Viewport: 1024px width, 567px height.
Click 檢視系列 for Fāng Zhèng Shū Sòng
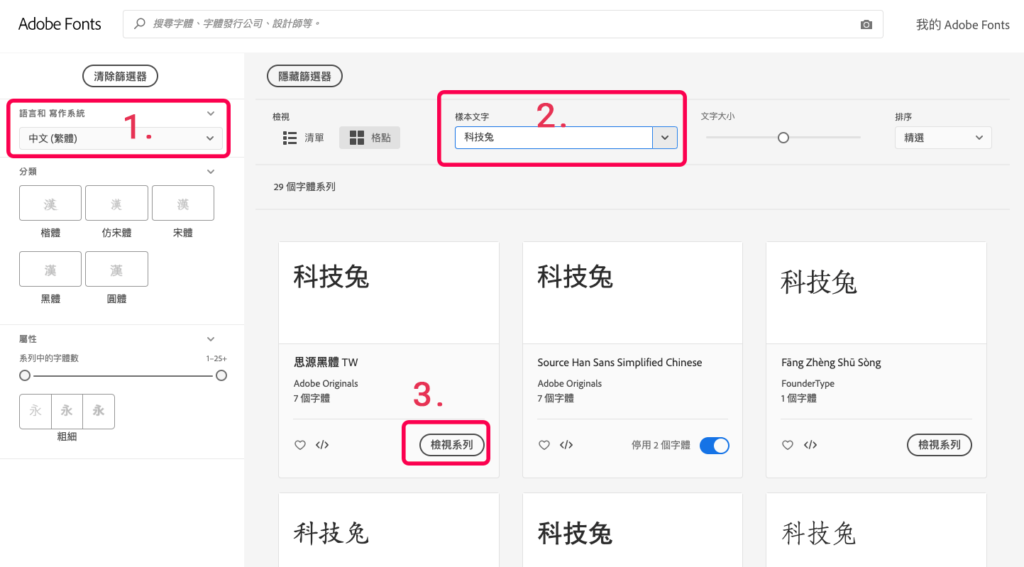click(939, 445)
